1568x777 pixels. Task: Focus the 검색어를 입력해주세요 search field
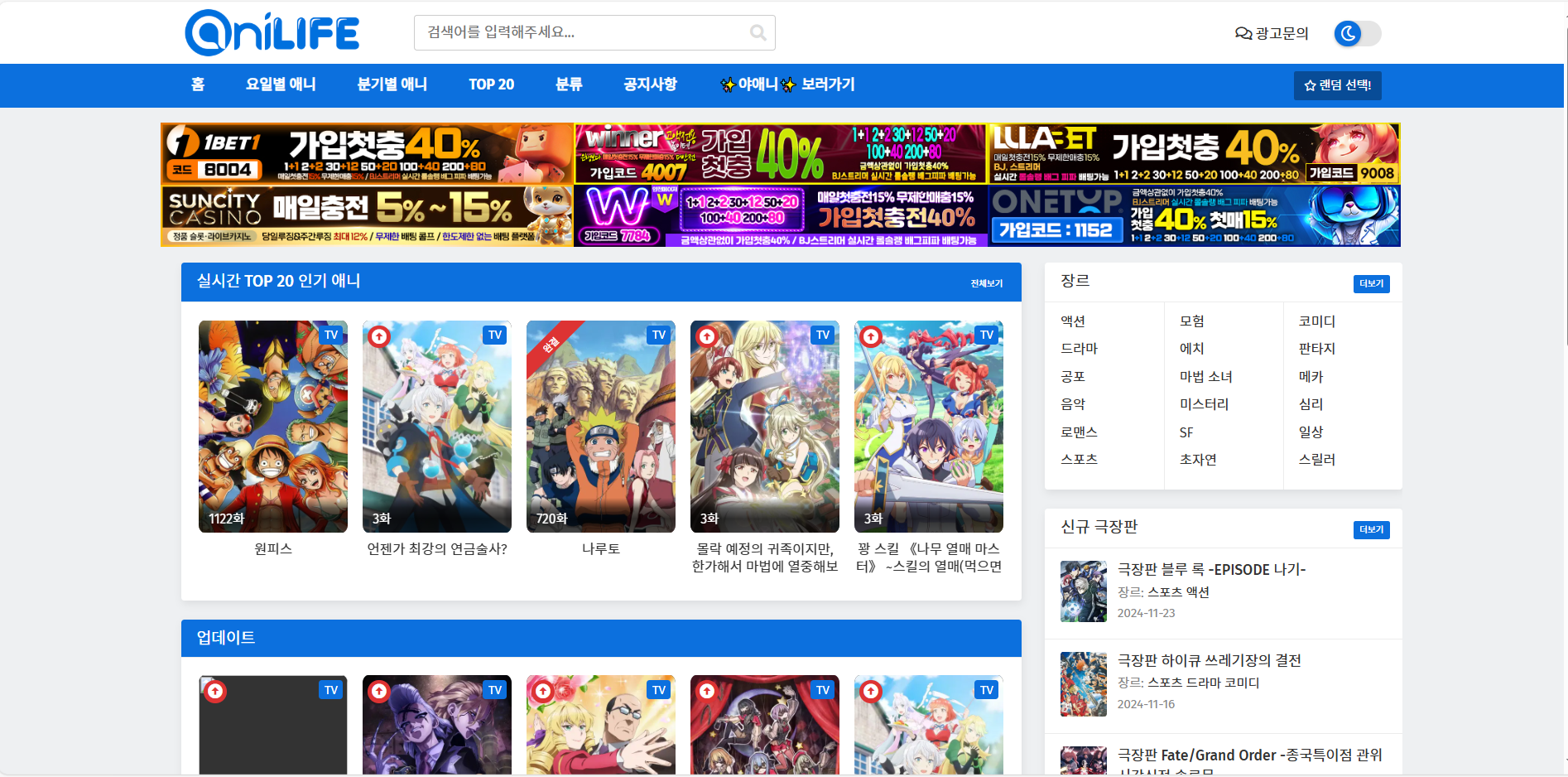[x=594, y=32]
